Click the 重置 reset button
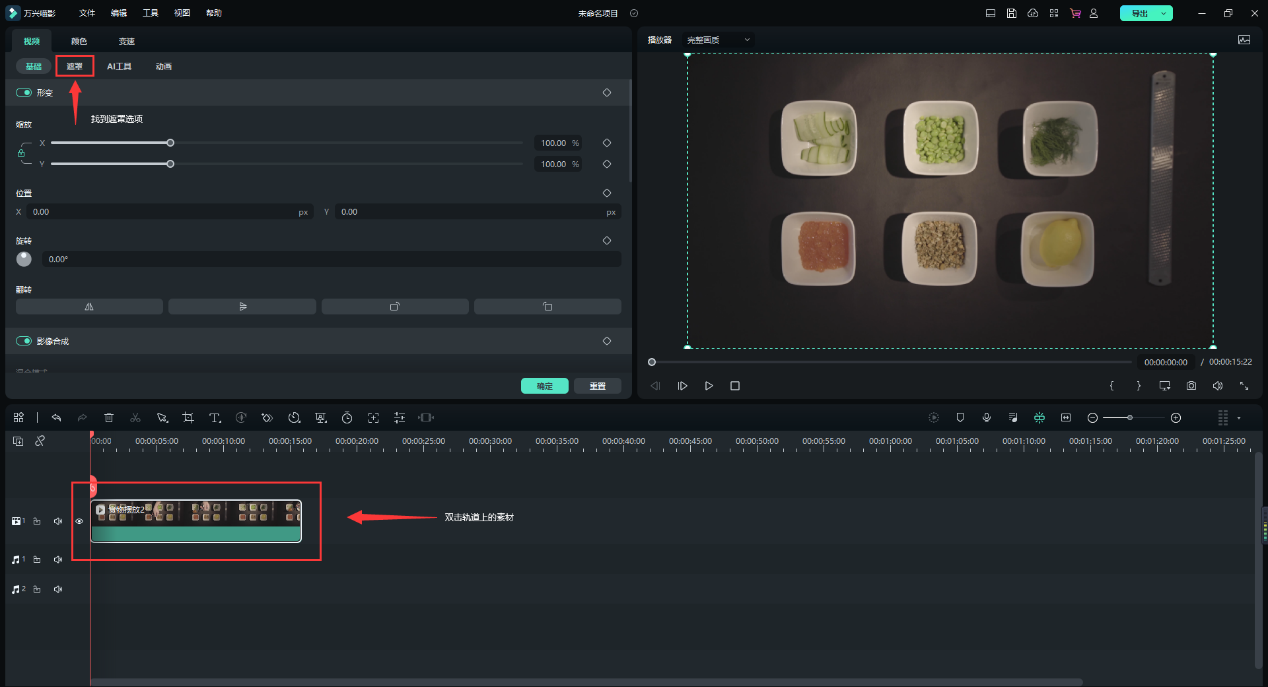1268x687 pixels. 597,386
